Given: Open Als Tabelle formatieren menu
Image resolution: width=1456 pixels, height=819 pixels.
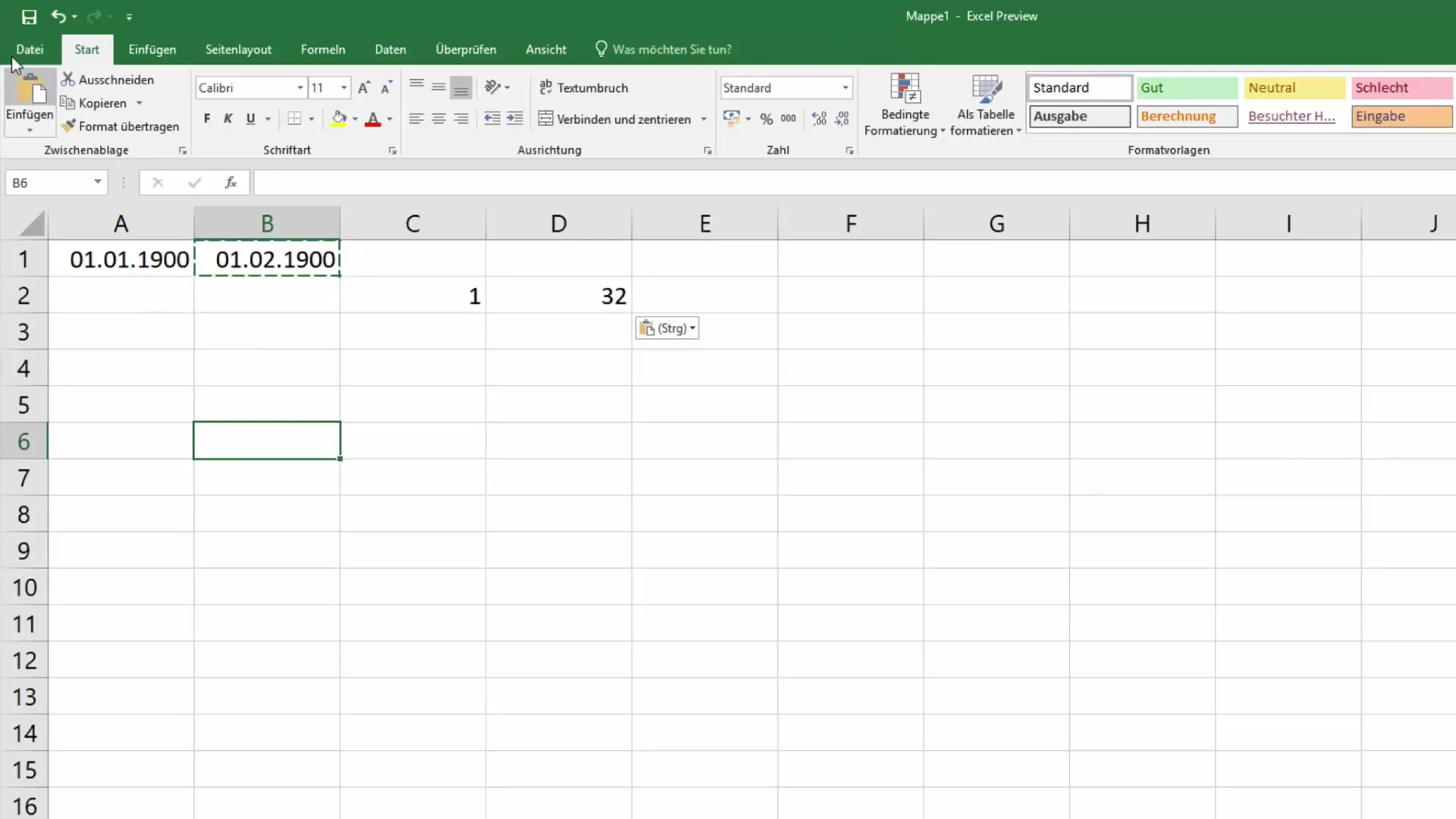Looking at the screenshot, I should [x=986, y=105].
